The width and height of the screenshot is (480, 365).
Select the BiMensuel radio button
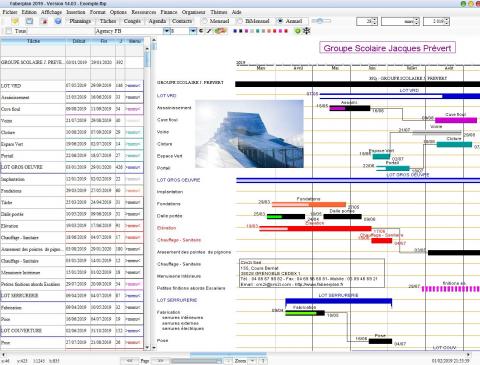[240, 21]
